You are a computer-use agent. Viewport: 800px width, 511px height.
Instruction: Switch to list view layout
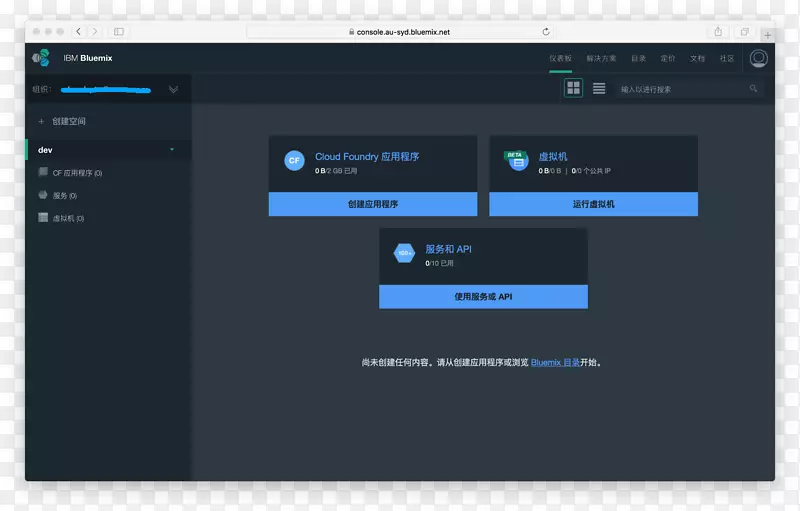click(x=599, y=88)
